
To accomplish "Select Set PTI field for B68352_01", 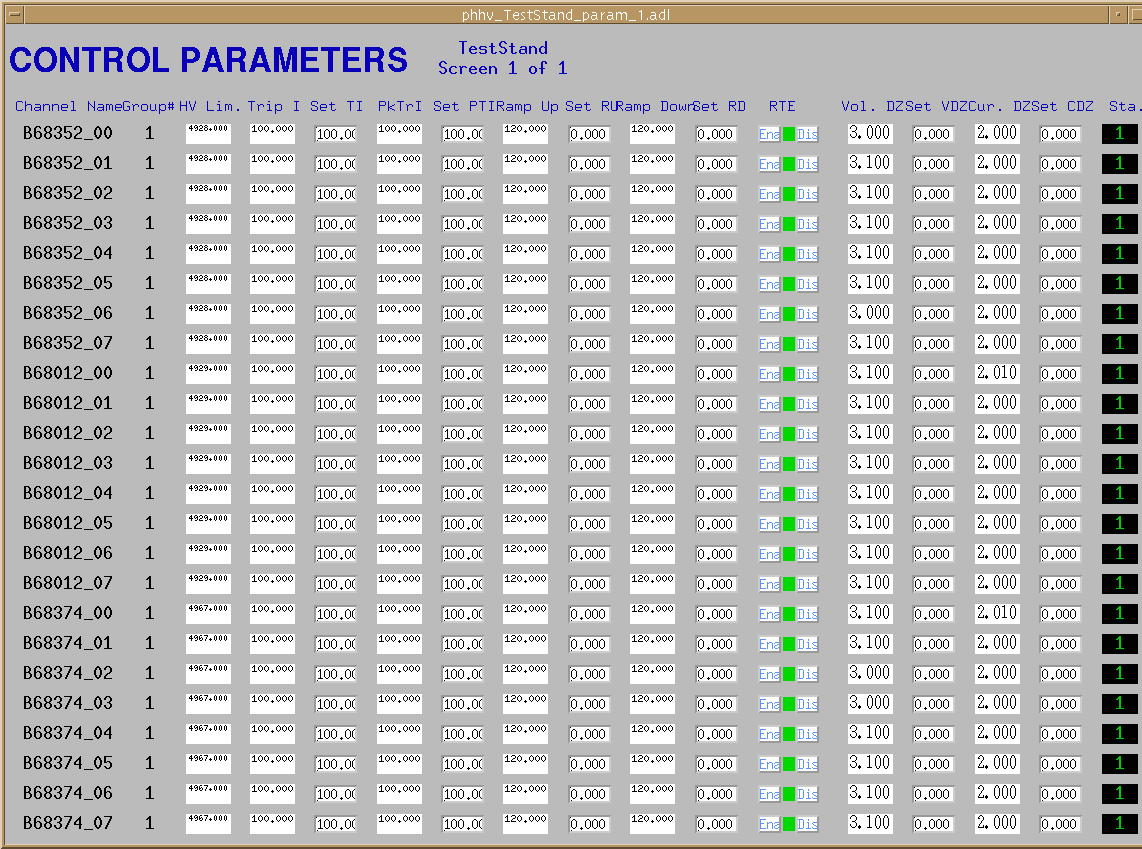I will (462, 165).
